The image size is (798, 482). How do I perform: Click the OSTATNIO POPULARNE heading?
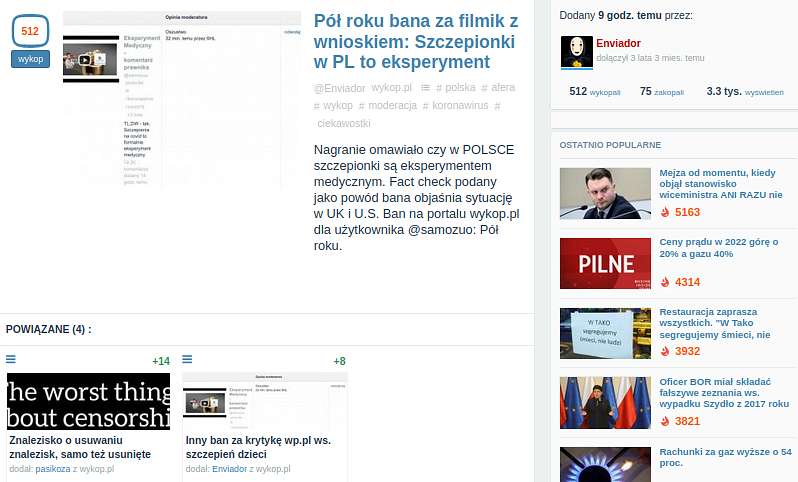pyautogui.click(x=610, y=145)
